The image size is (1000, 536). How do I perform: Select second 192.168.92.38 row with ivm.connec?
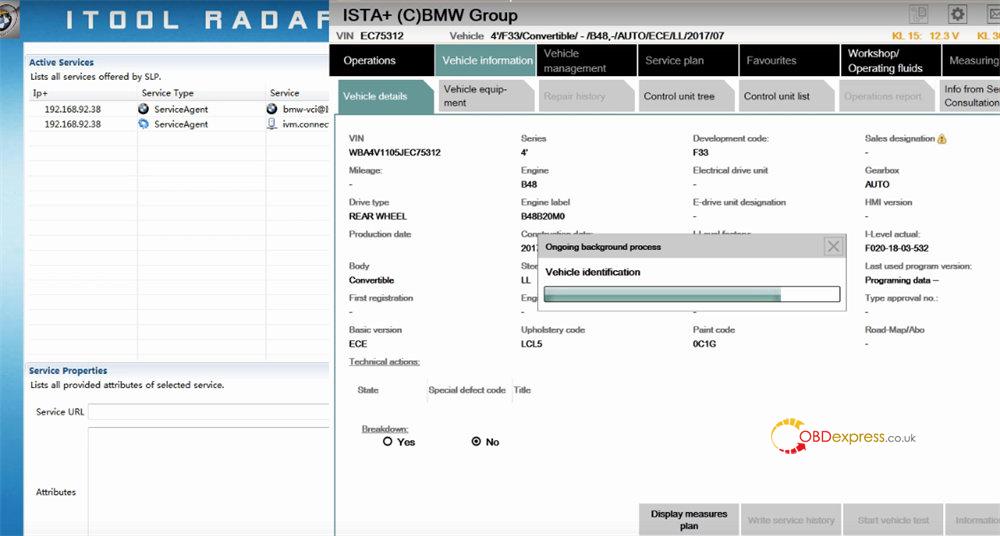tap(179, 124)
